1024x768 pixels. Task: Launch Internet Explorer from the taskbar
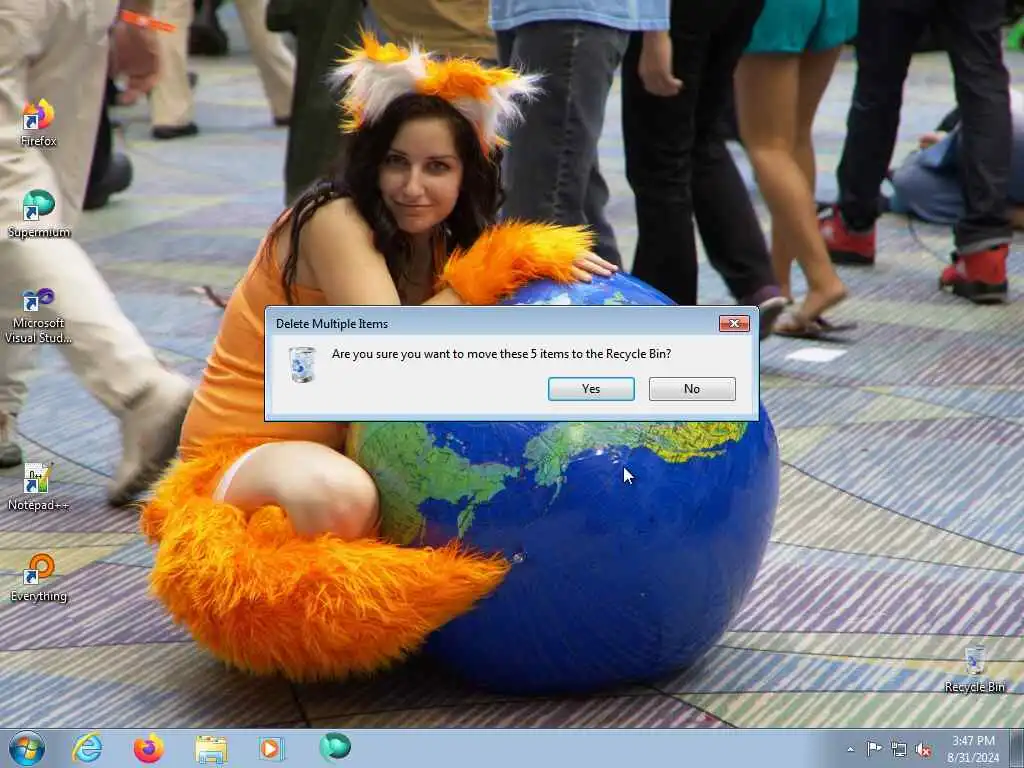(x=88, y=748)
